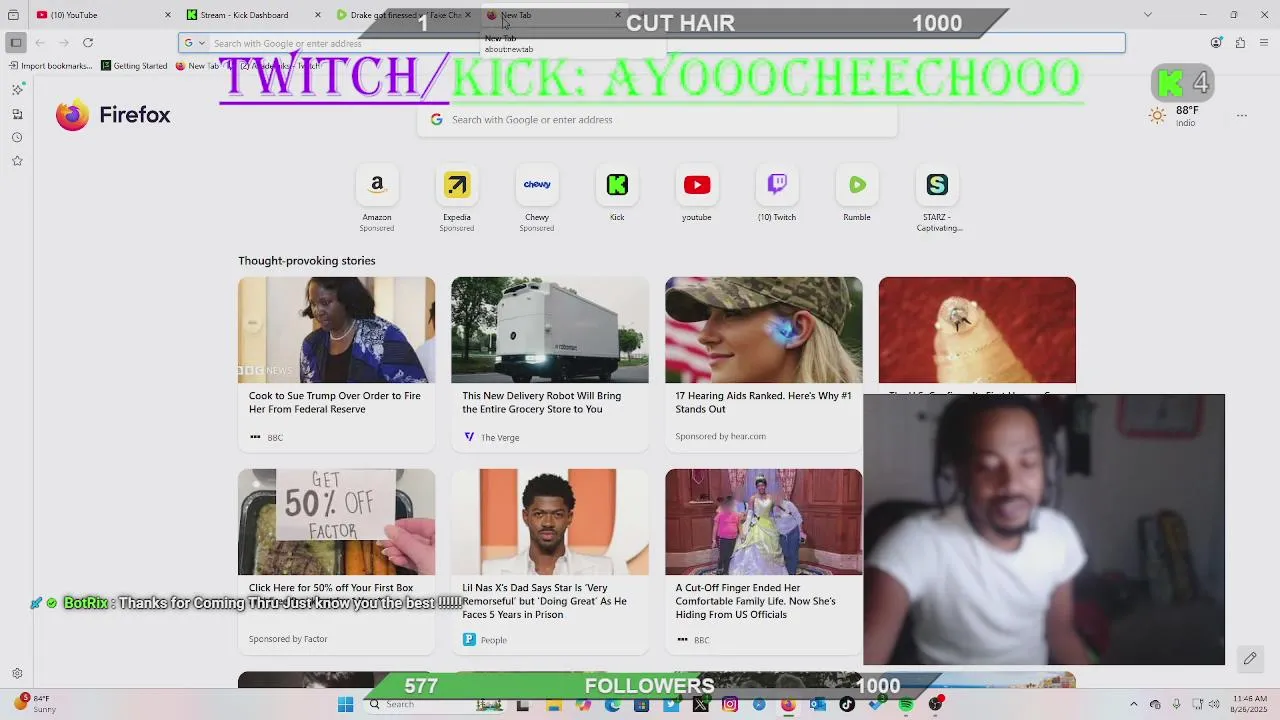
Task: Open the weather widget options menu
Action: 1242,116
